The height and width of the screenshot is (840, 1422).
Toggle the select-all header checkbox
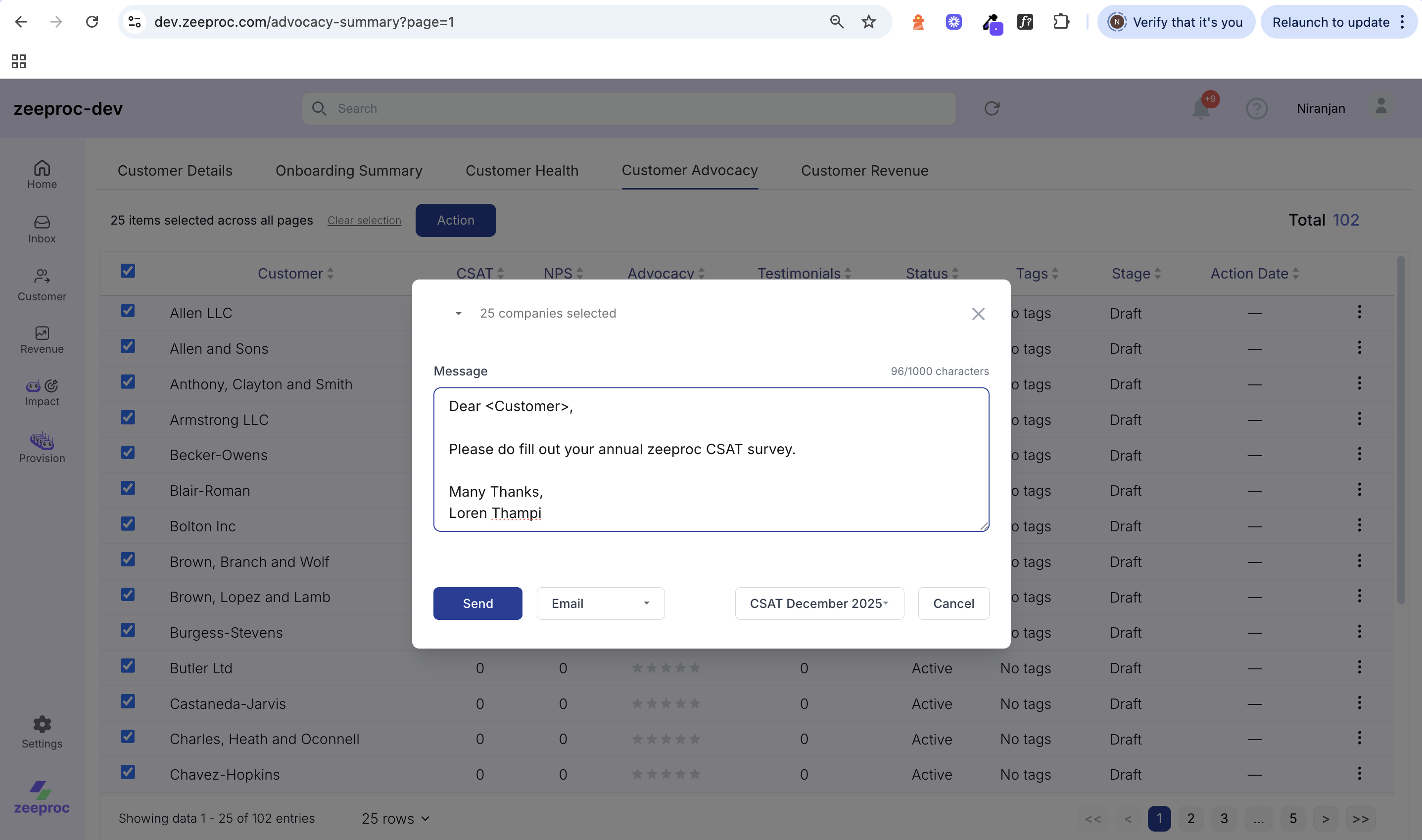click(128, 271)
